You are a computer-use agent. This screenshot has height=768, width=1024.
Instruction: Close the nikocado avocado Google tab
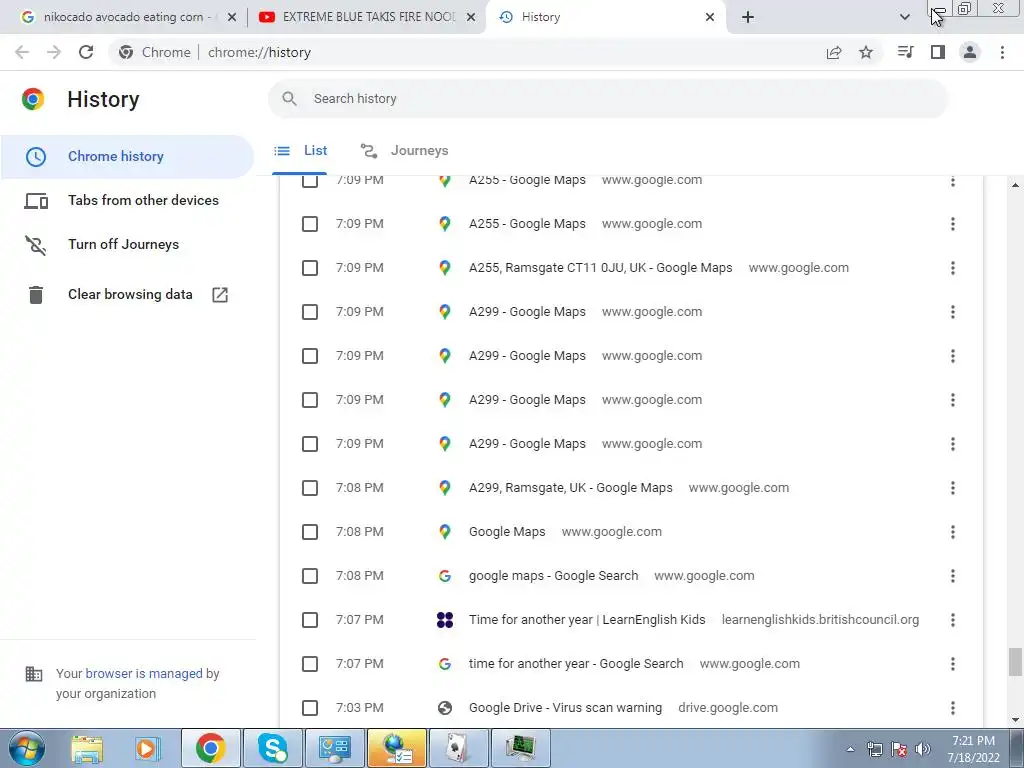coord(232,17)
